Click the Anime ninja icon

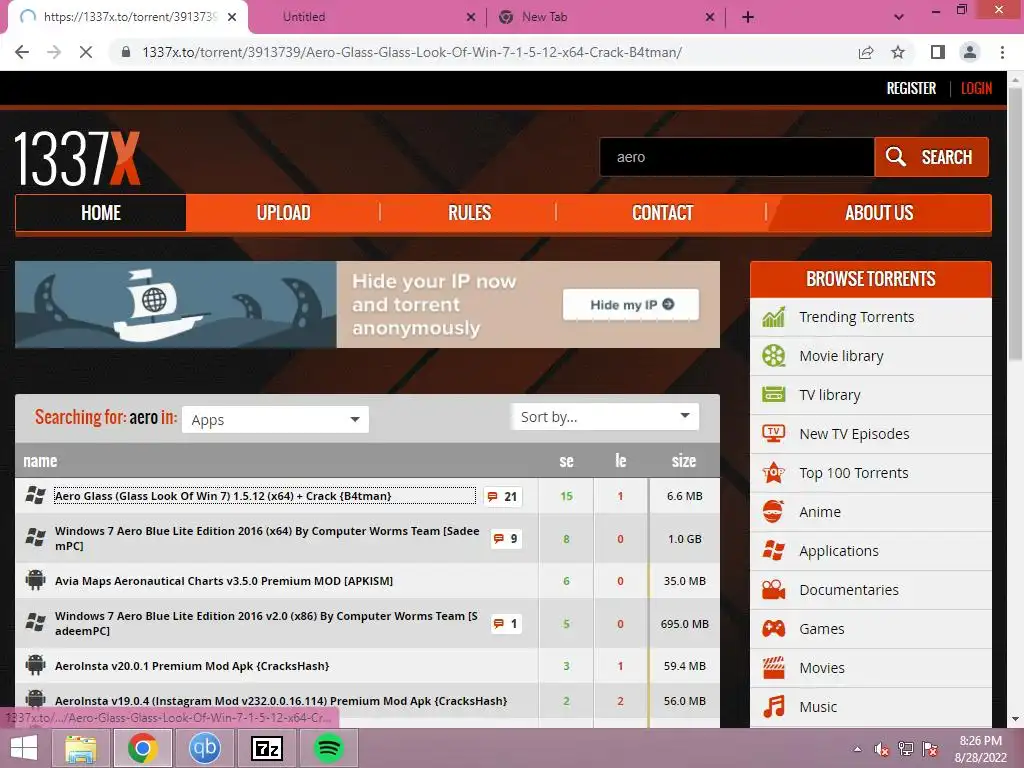[x=774, y=512]
